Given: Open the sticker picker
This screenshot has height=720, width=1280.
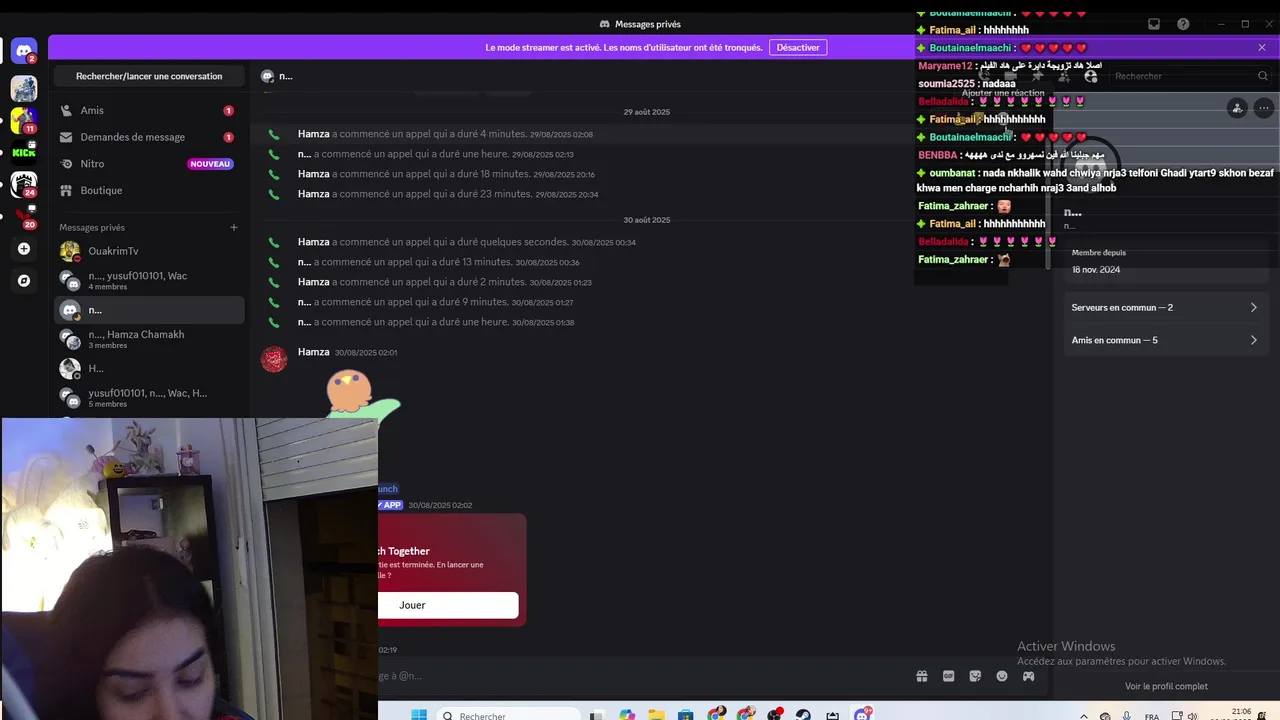Looking at the screenshot, I should (x=975, y=676).
